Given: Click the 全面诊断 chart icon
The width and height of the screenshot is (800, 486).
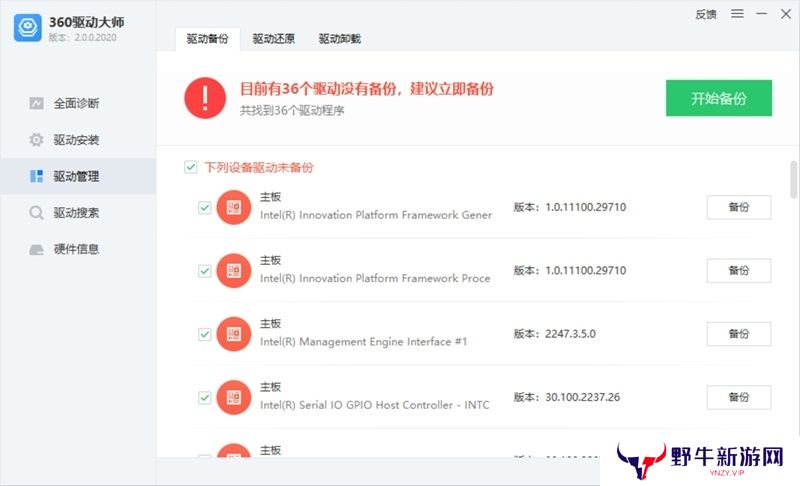Looking at the screenshot, I should point(36,104).
